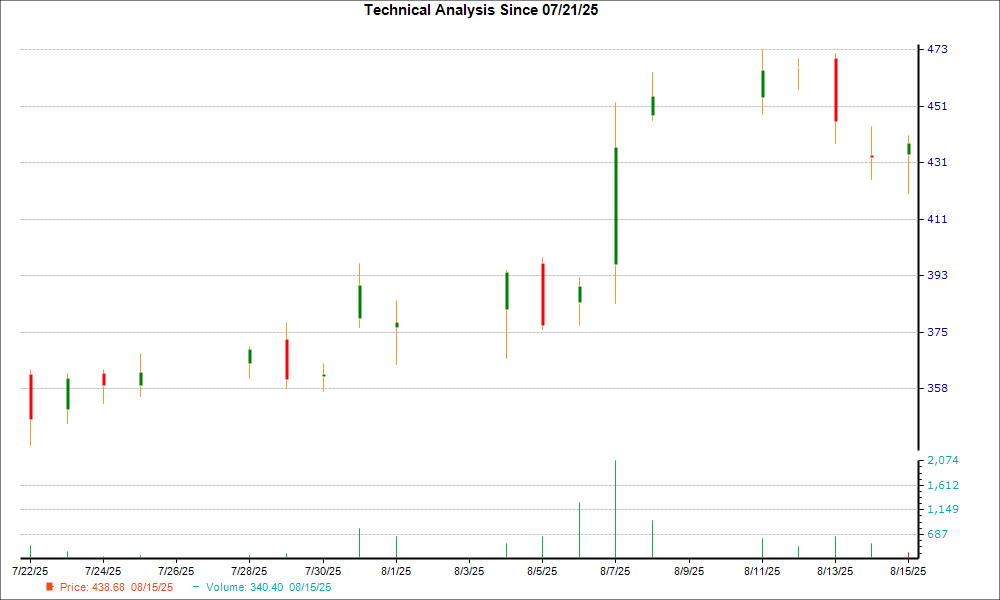Click the 358 price axis label
Screen dimensions: 1000x600
click(937, 388)
